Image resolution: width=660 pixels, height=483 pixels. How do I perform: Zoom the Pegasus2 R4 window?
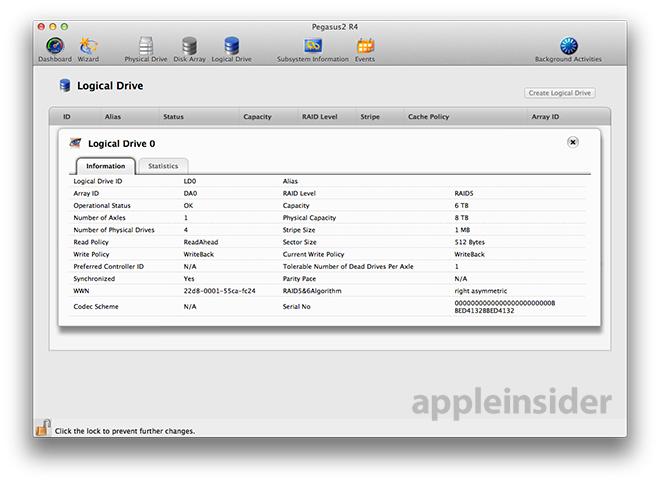pos(64,27)
